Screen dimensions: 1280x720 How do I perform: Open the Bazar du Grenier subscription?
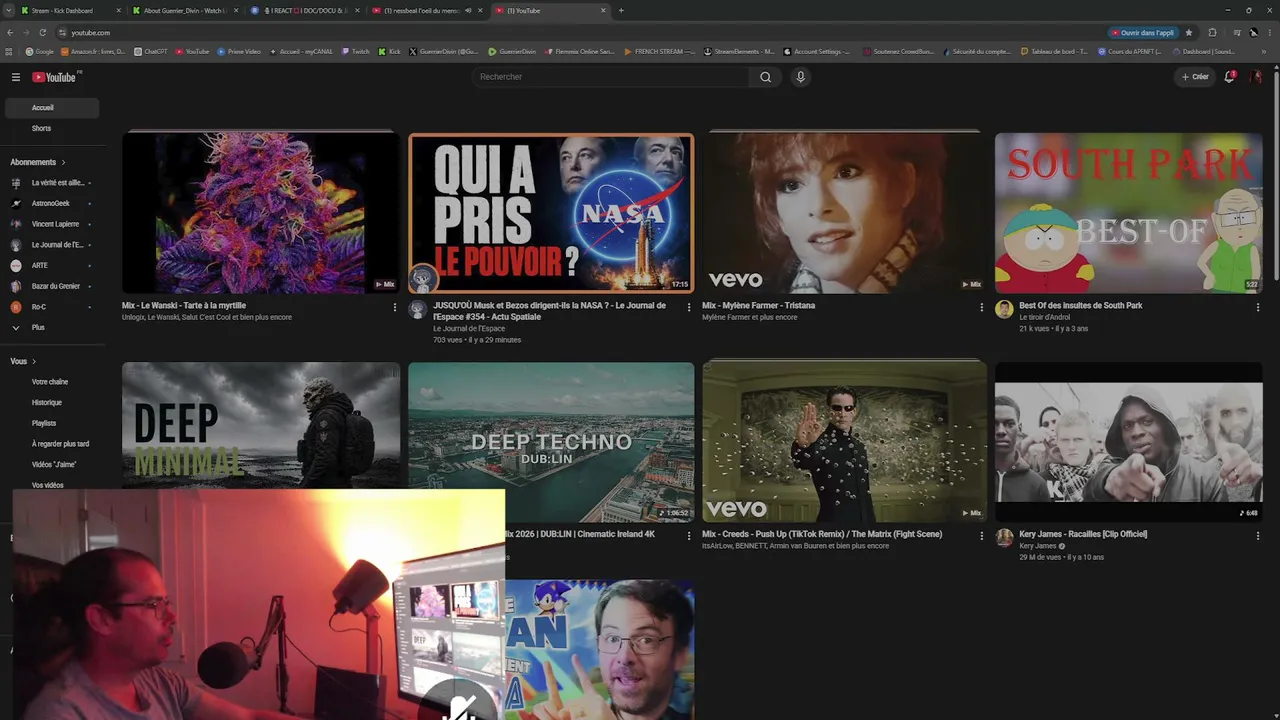point(52,286)
